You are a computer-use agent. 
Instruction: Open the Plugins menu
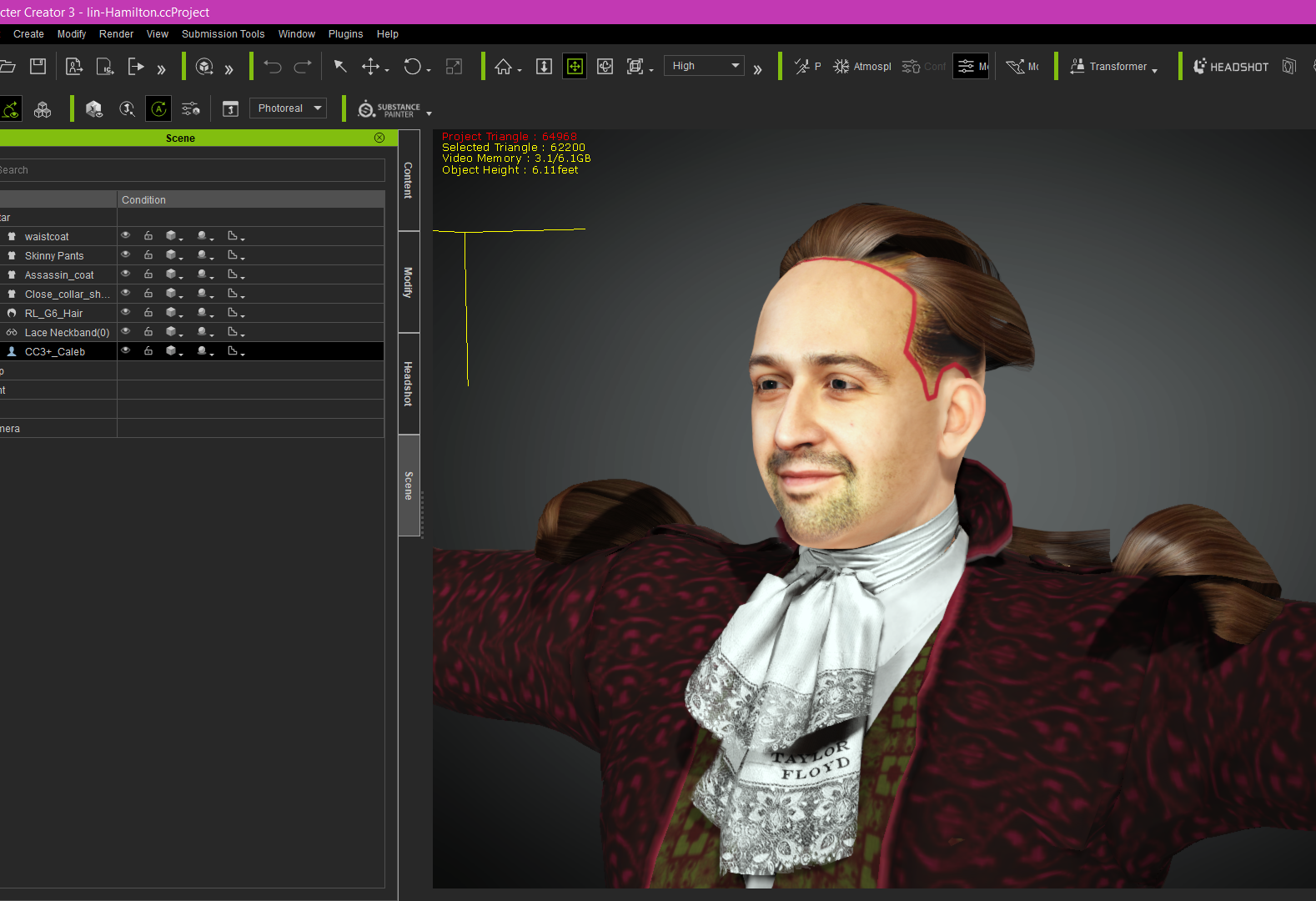[345, 34]
